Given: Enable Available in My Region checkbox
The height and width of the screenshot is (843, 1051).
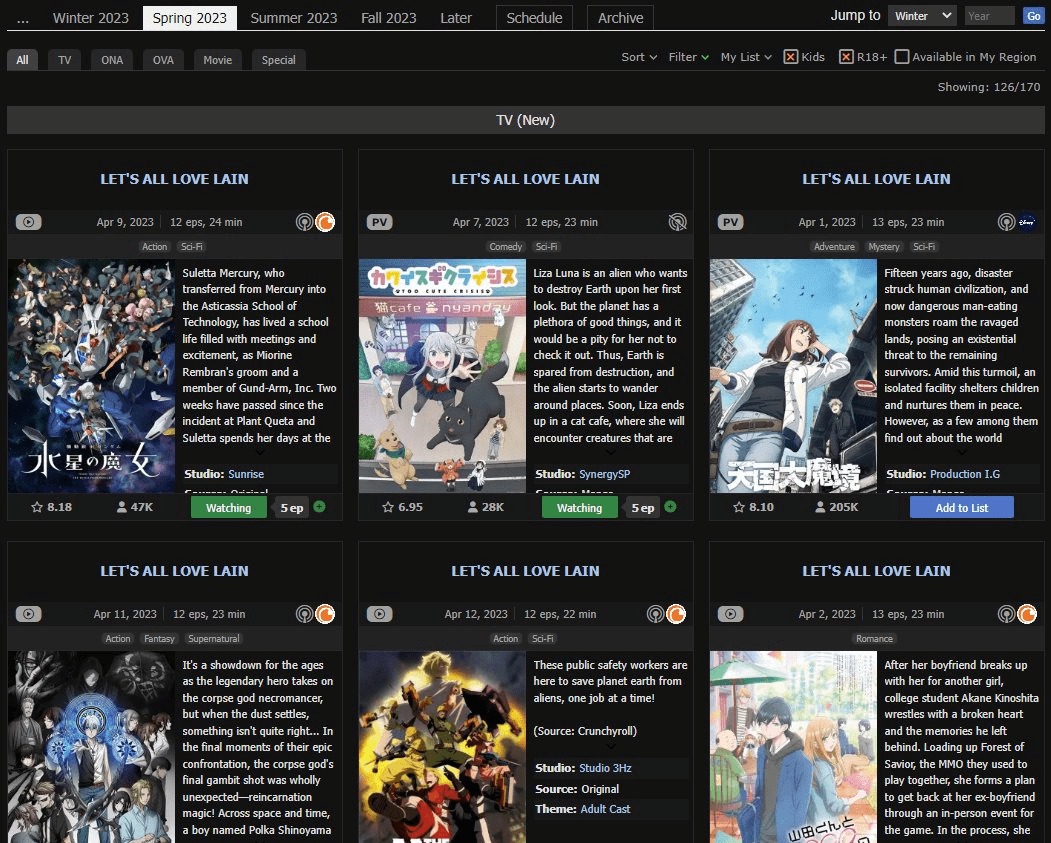Looking at the screenshot, I should pos(902,57).
